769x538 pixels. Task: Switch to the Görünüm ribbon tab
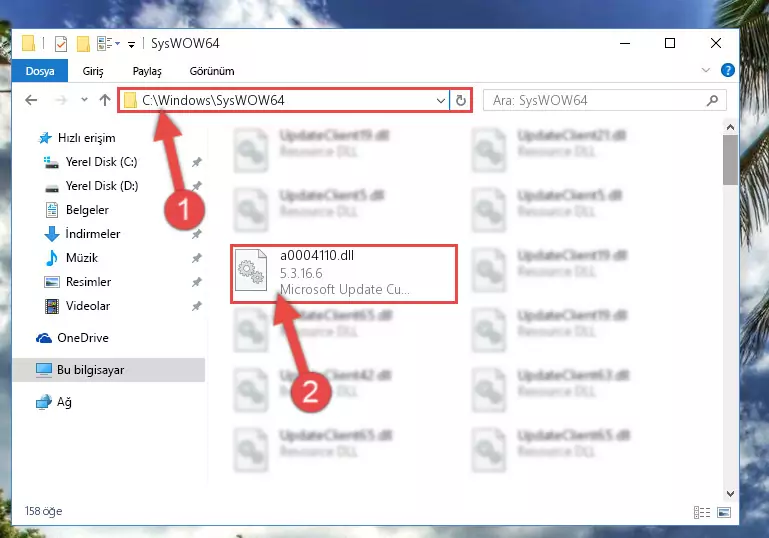[x=212, y=71]
